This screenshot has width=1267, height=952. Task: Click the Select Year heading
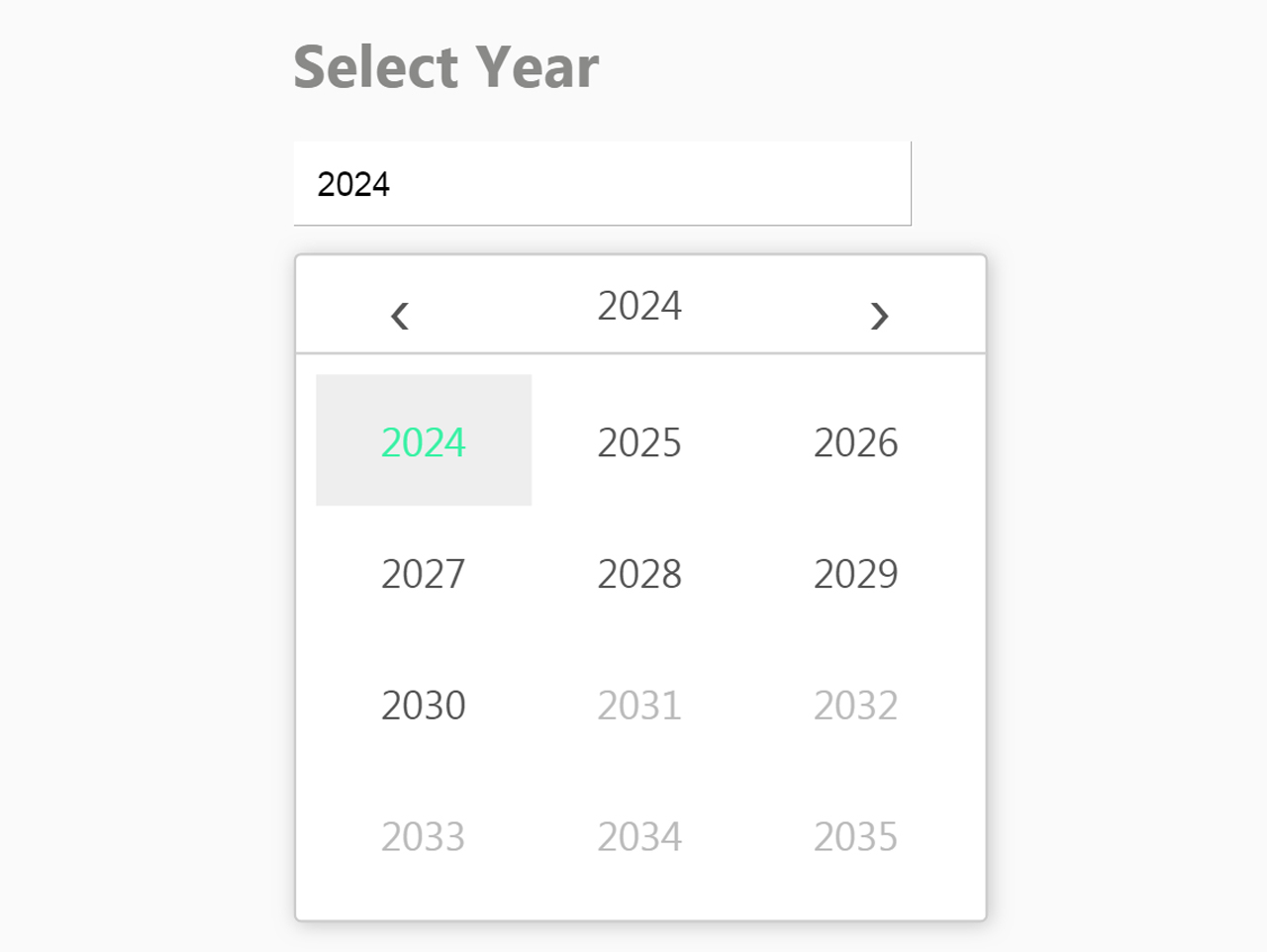coord(446,67)
